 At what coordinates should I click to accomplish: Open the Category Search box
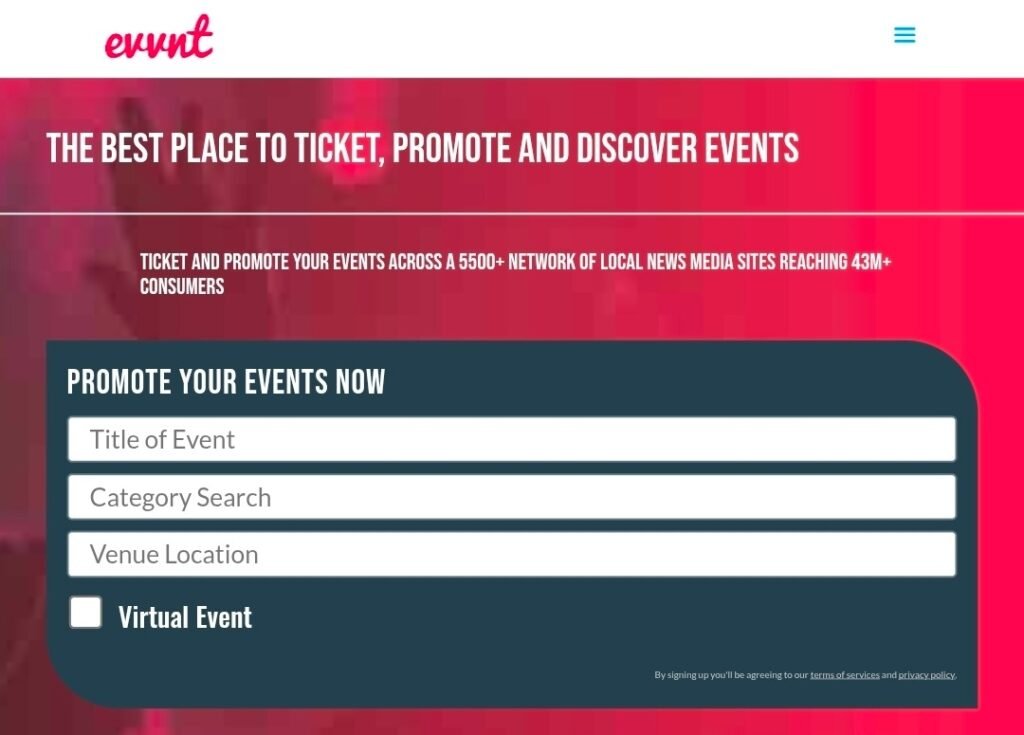pyautogui.click(x=511, y=497)
